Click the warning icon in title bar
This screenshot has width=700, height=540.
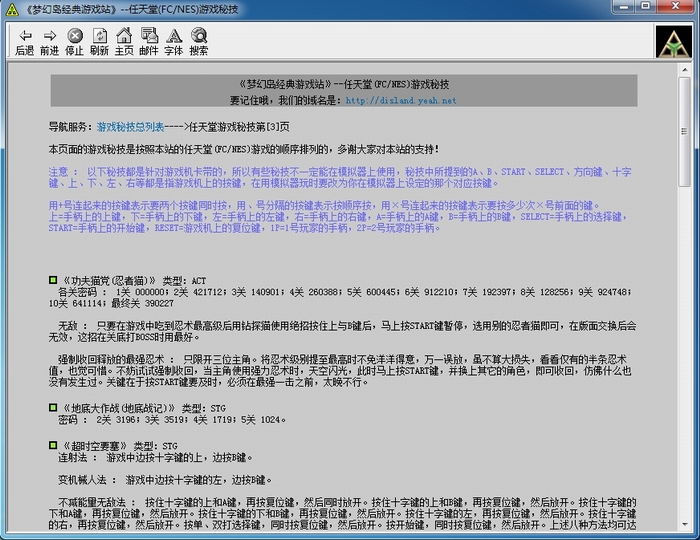point(12,9)
